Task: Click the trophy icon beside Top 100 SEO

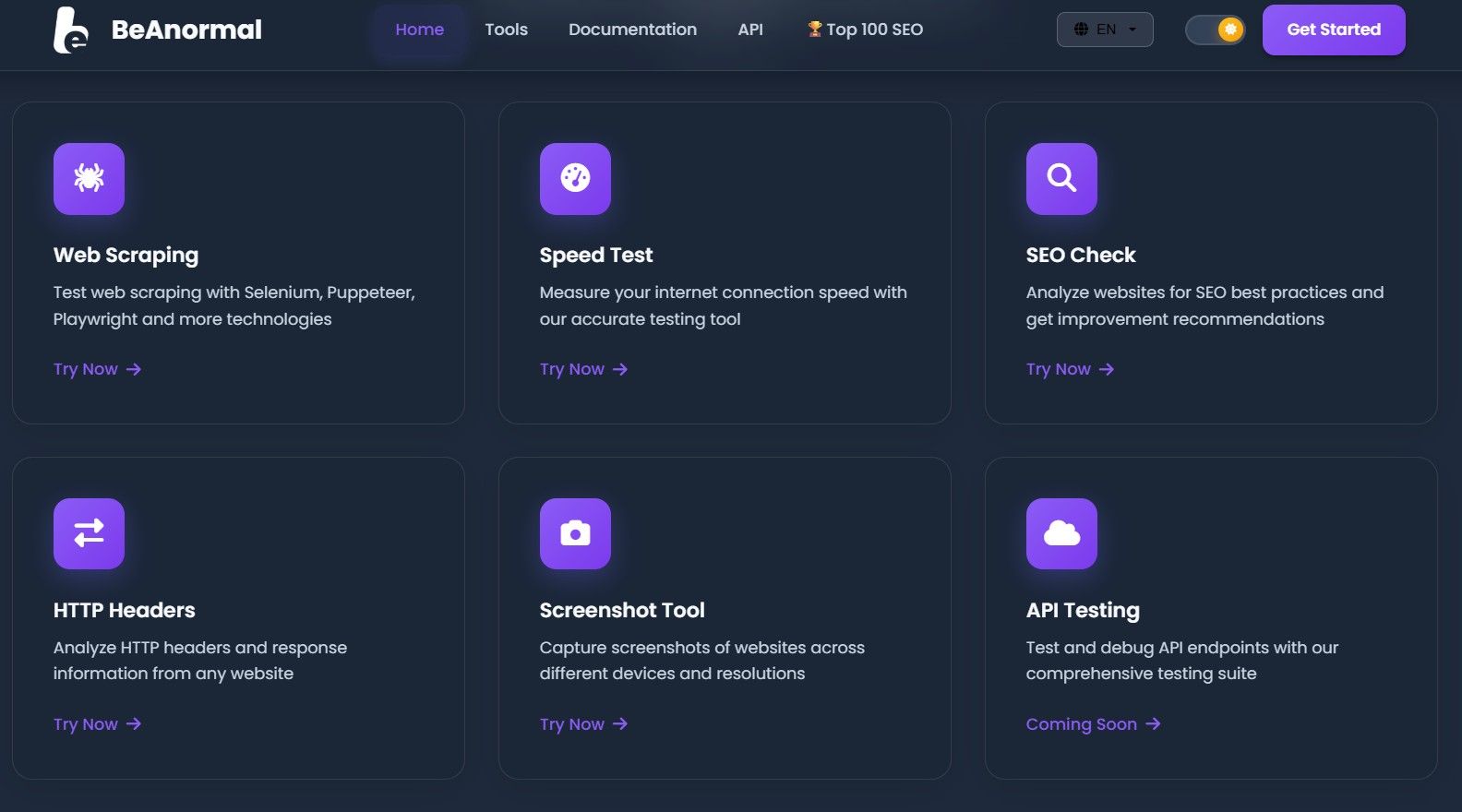Action: 815,29
